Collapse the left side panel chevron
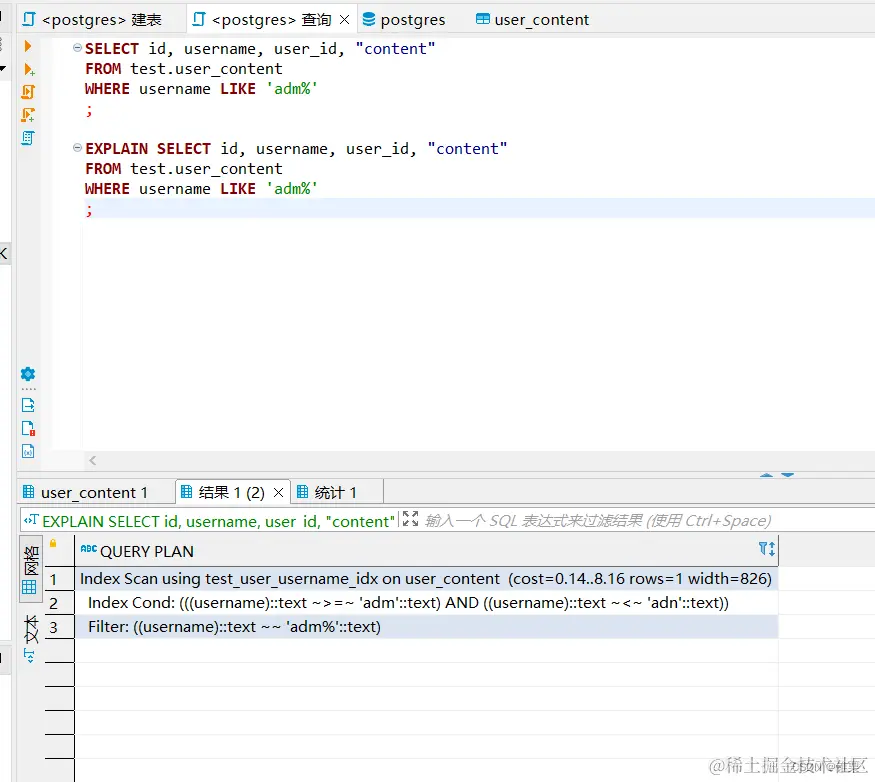 click(x=4, y=253)
